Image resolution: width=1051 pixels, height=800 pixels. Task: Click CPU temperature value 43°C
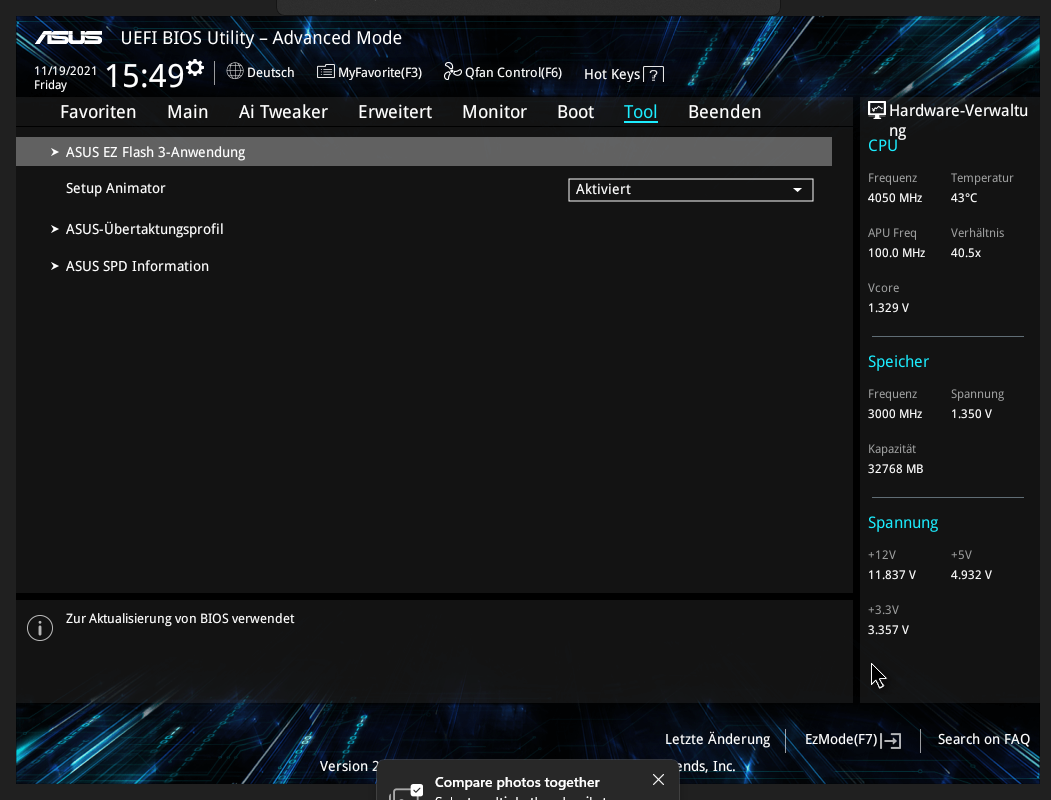964,198
